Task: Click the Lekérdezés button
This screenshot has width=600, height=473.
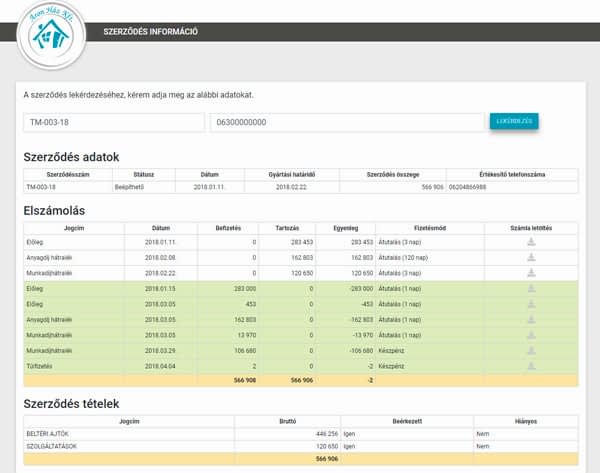Action: point(514,122)
